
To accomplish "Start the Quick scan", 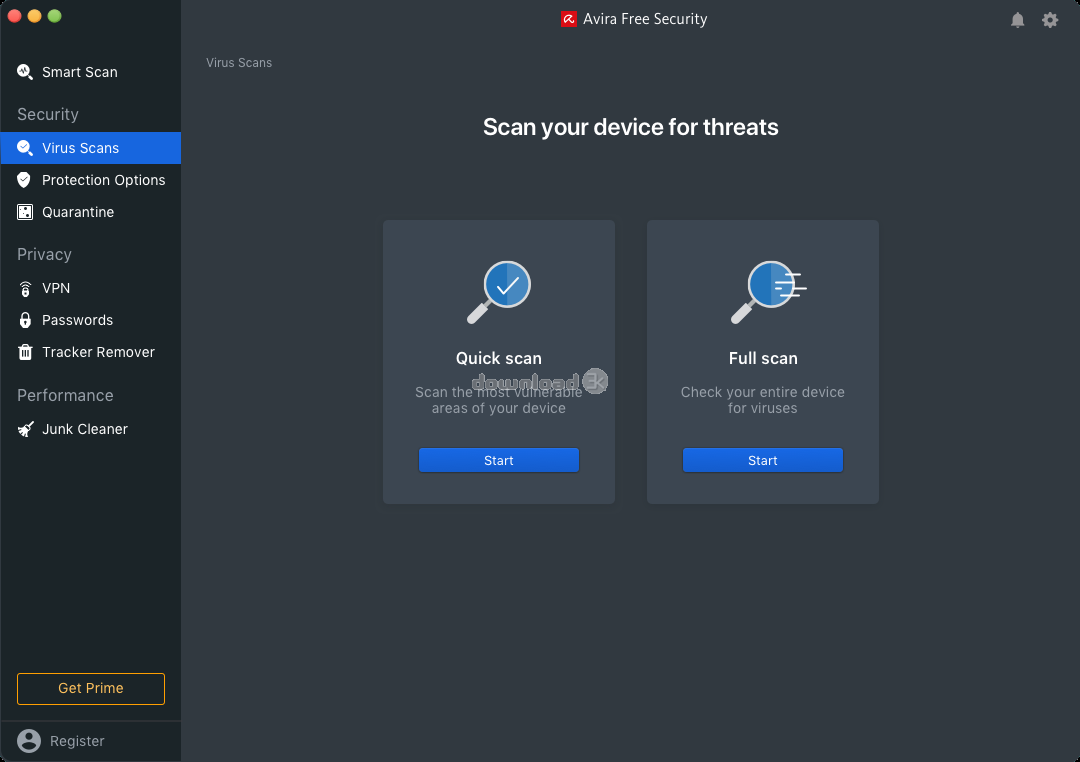I will click(499, 460).
